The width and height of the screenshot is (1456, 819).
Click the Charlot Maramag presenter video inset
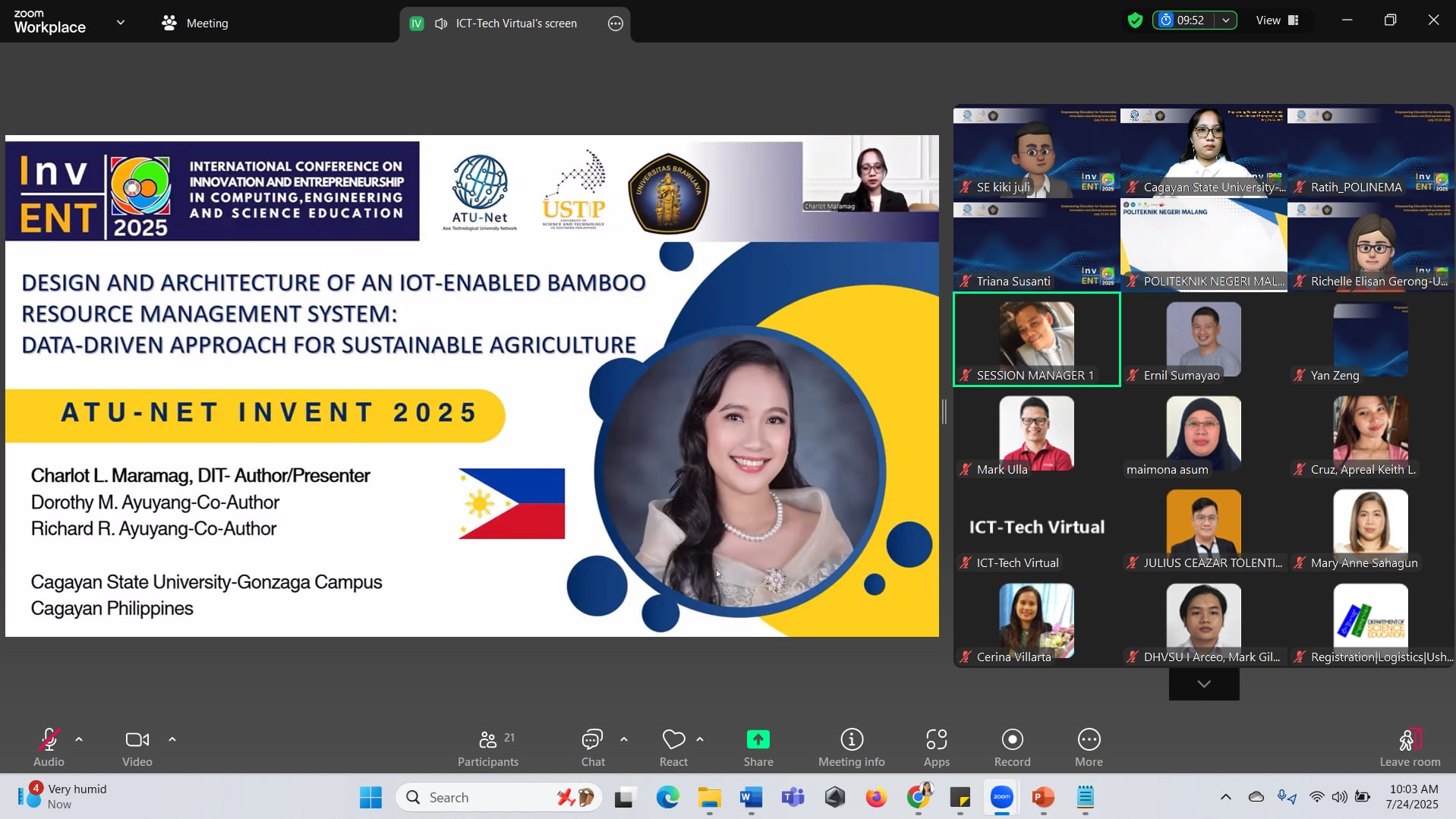point(871,174)
